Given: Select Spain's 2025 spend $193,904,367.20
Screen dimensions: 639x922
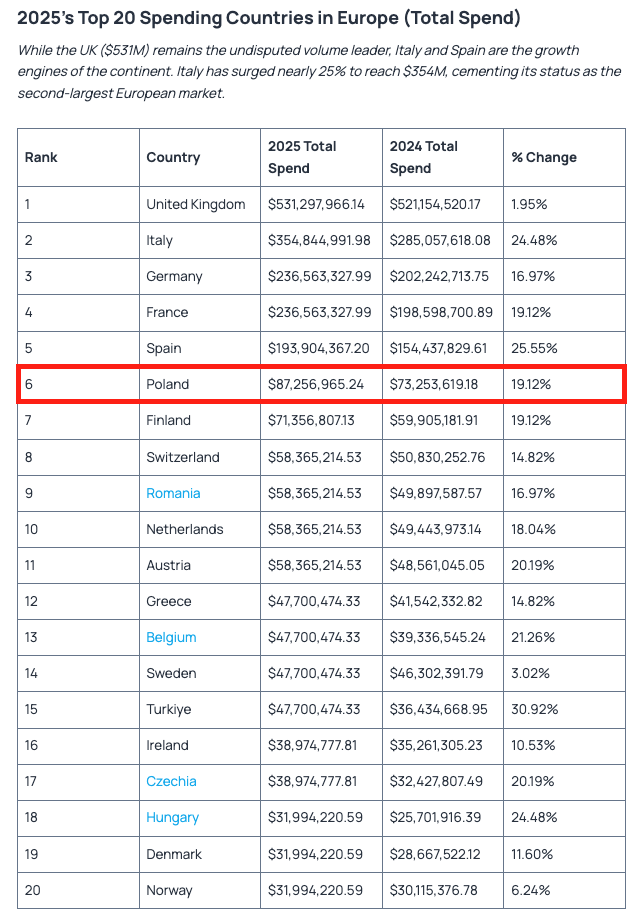Looking at the screenshot, I should point(319,348).
